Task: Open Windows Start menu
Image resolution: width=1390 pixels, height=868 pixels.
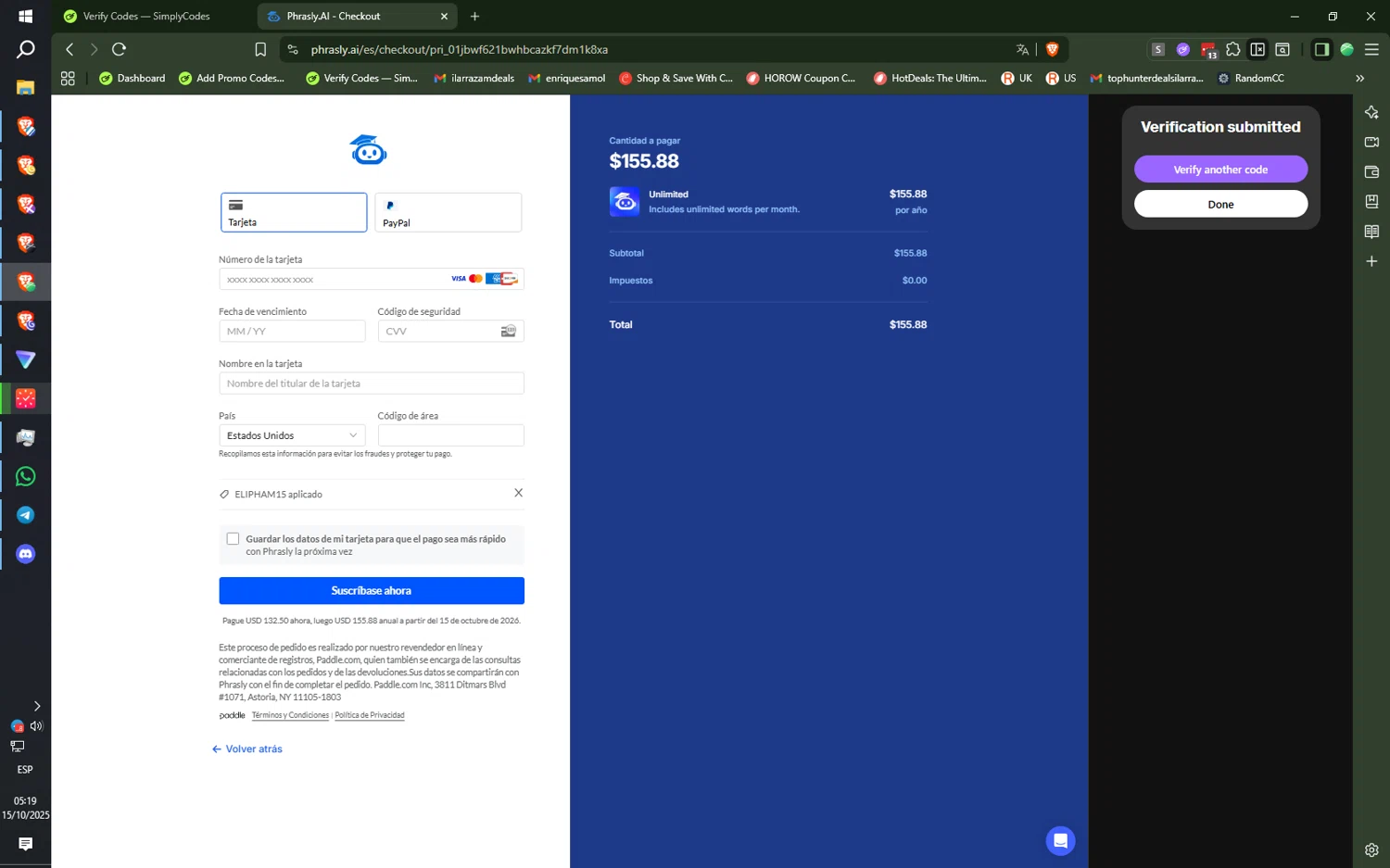Action: (25, 16)
